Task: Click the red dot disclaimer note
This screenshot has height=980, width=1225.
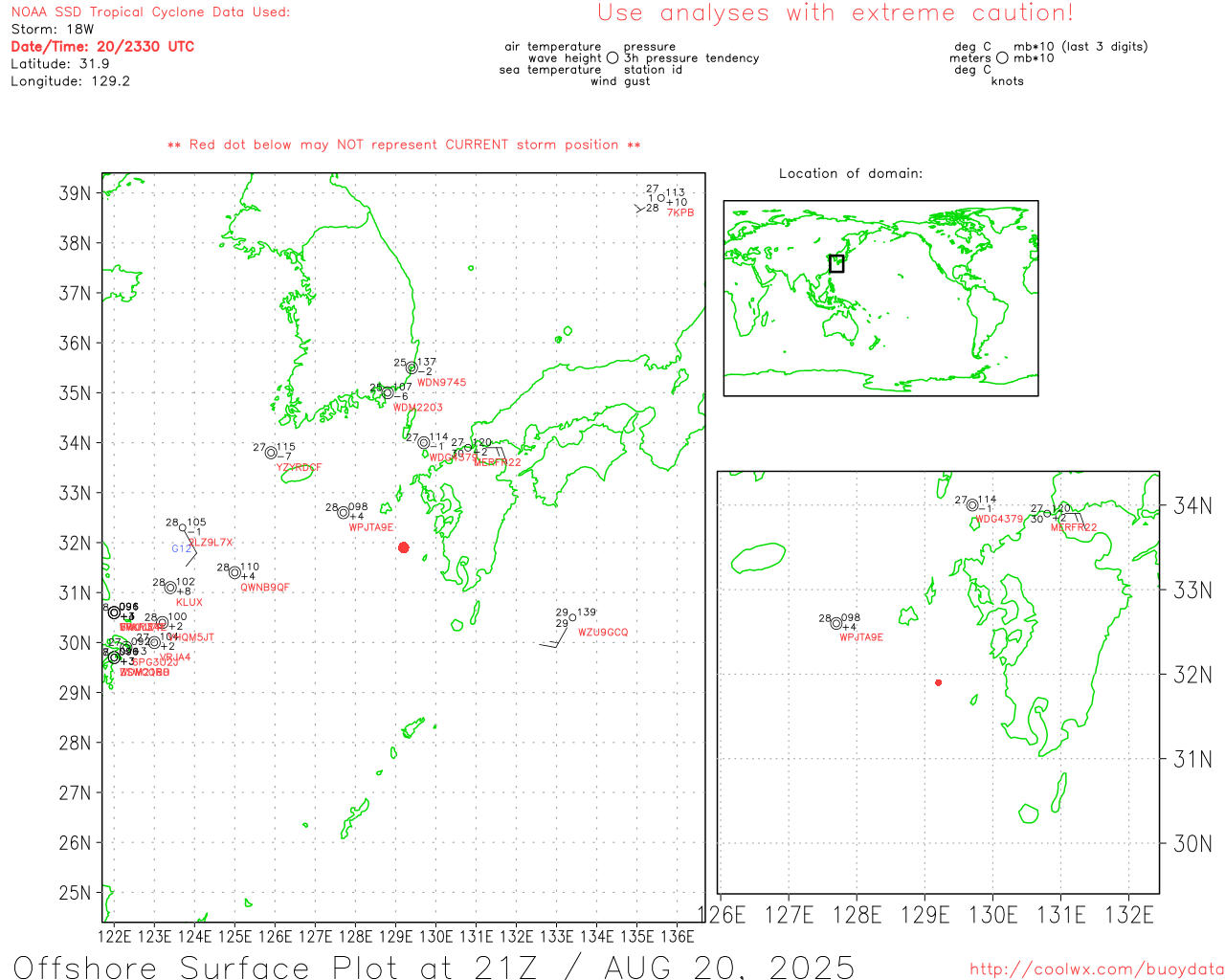Action: [x=404, y=145]
